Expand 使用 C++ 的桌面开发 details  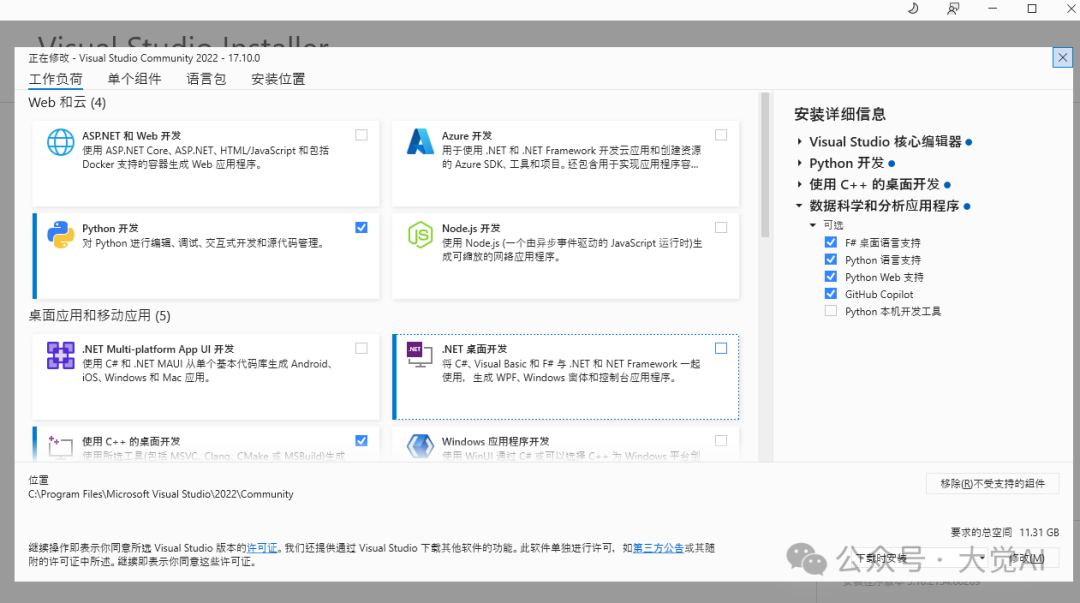799,184
